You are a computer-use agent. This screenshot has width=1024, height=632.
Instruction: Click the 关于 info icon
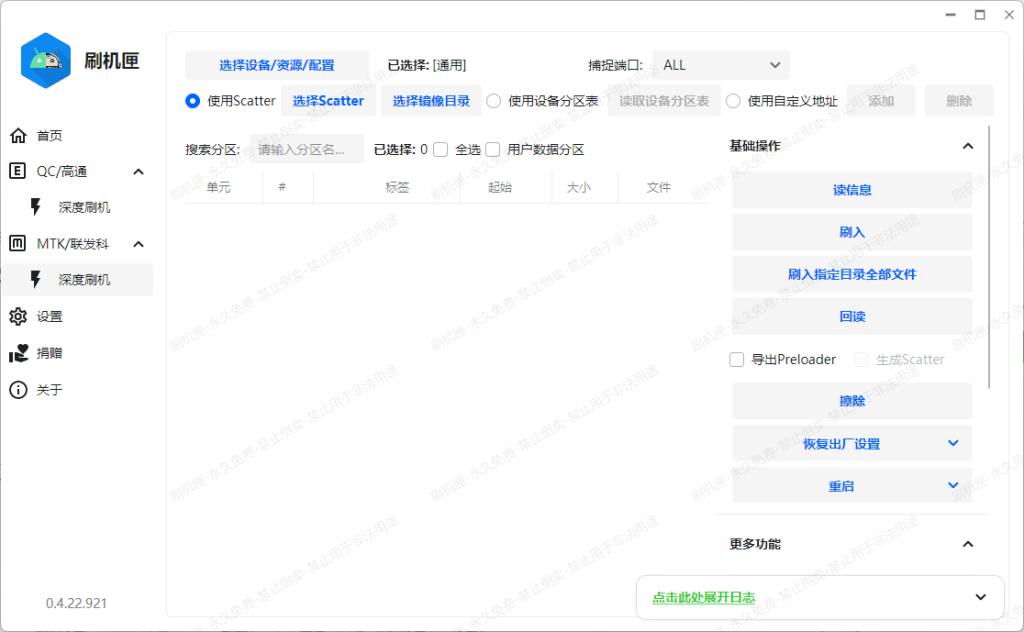17,390
